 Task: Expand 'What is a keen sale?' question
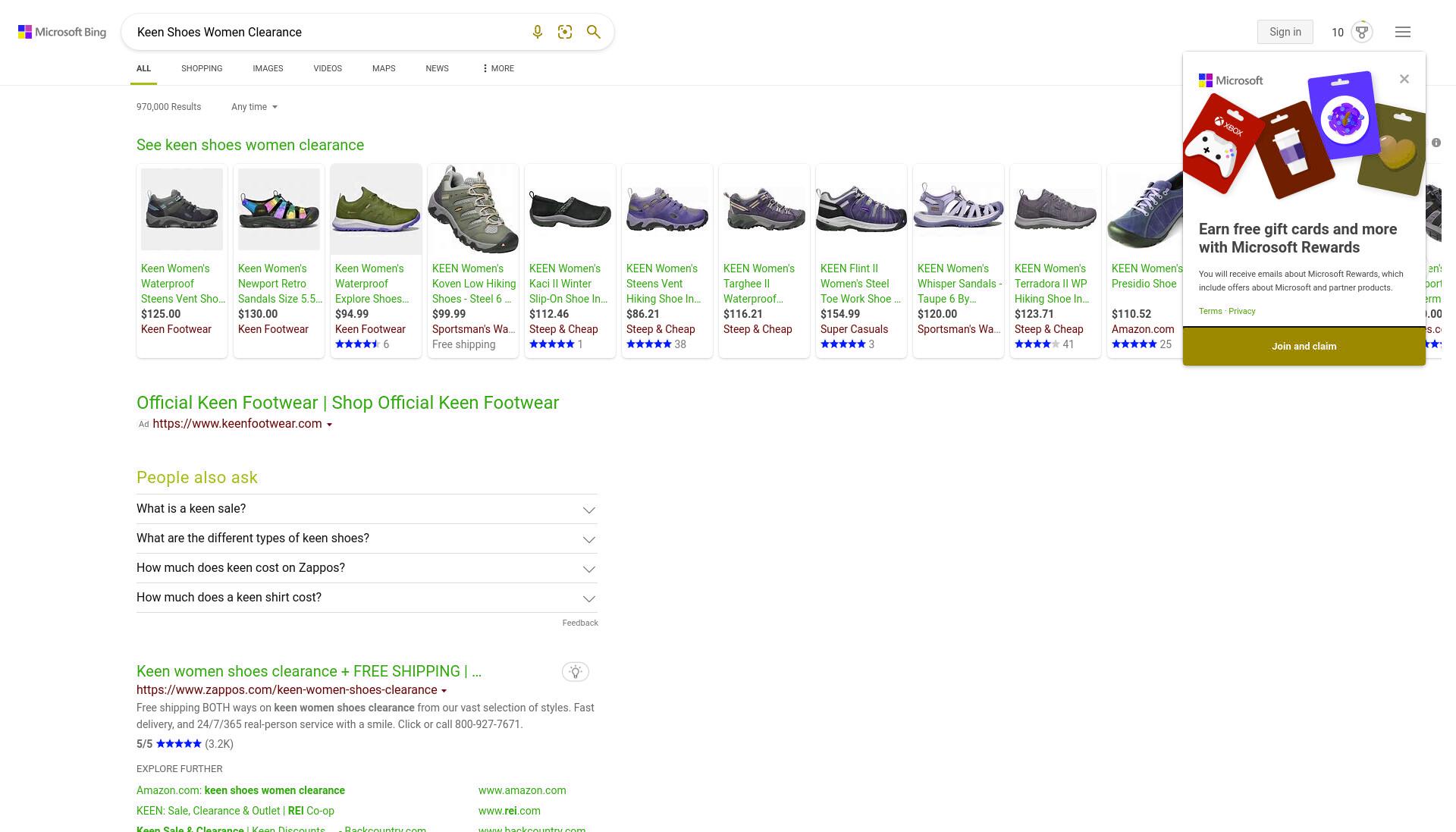(367, 509)
